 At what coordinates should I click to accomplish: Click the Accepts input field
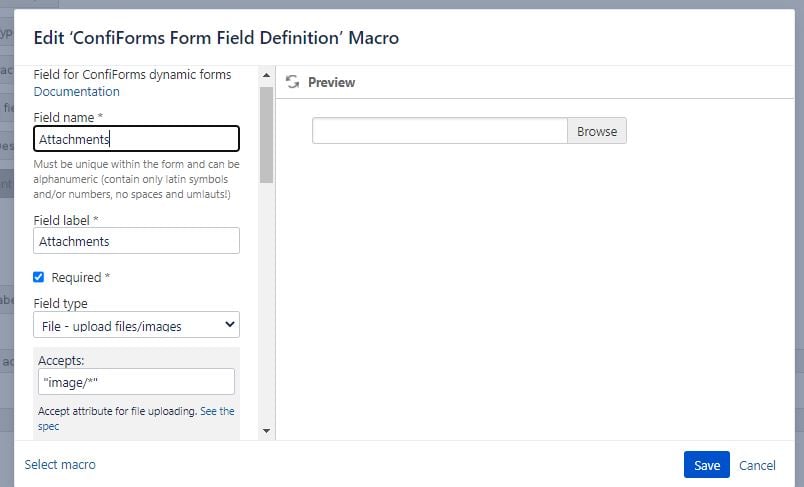(136, 382)
